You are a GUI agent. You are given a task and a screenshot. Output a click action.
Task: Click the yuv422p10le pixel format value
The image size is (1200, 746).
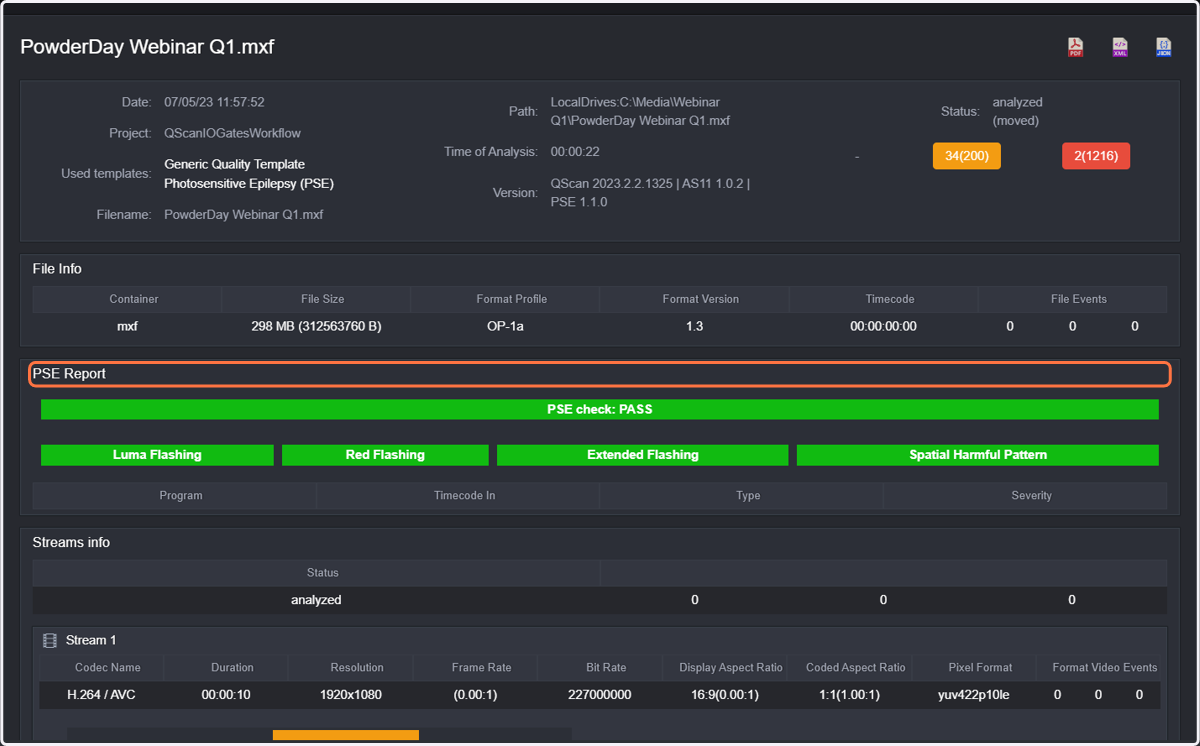pos(973,694)
